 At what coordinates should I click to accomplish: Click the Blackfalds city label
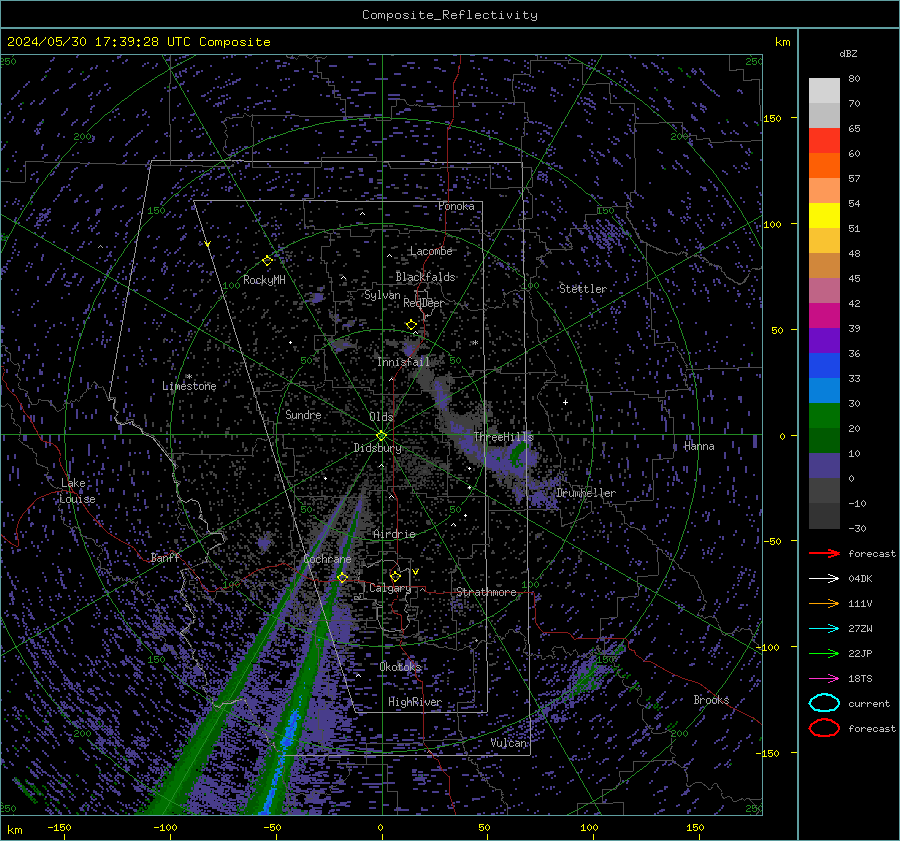[x=425, y=277]
